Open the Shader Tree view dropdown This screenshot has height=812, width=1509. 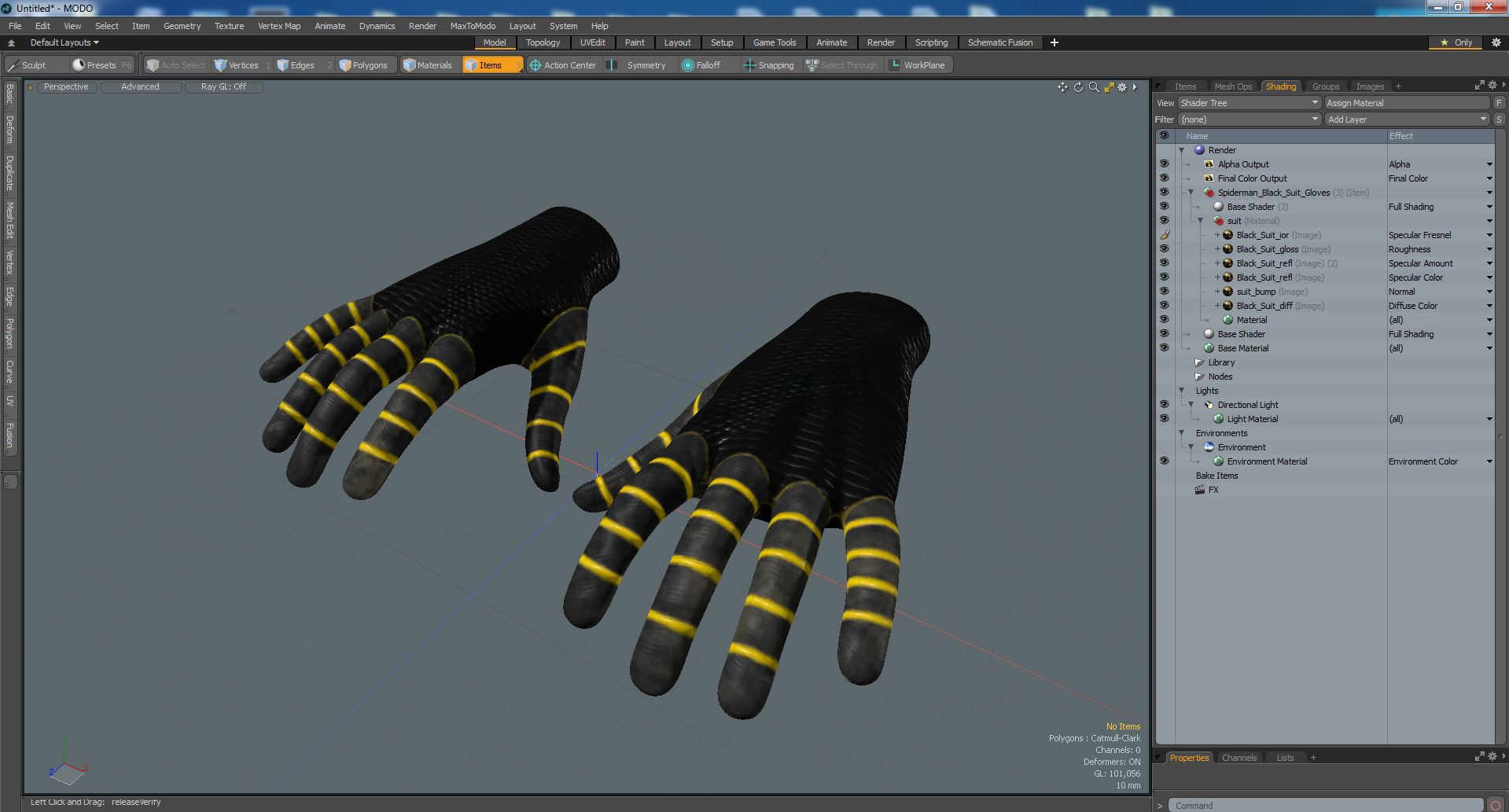point(1249,103)
